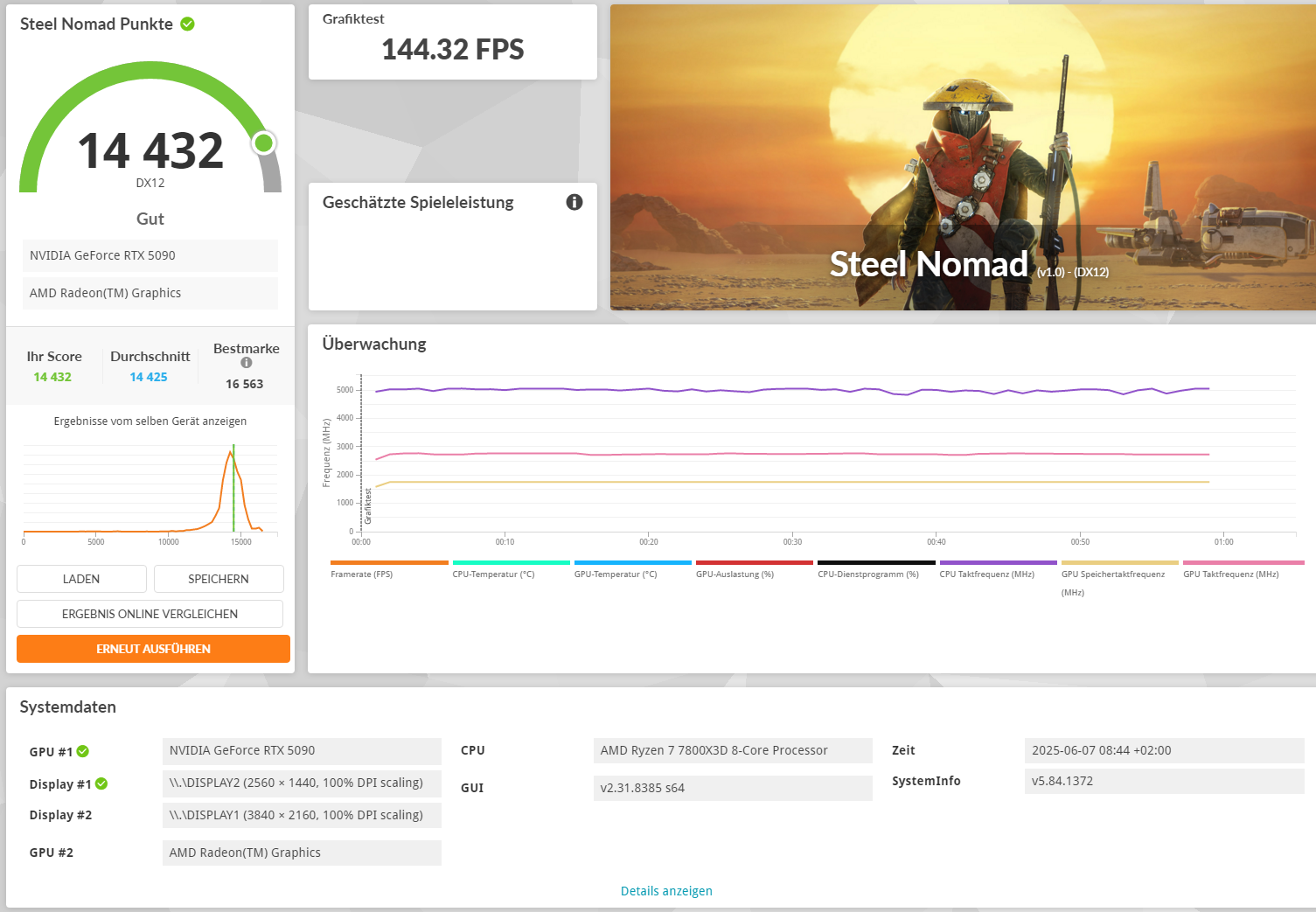Click the 144.32 FPS Grafiktest value
This screenshot has width=1316, height=912.
pyautogui.click(x=453, y=50)
